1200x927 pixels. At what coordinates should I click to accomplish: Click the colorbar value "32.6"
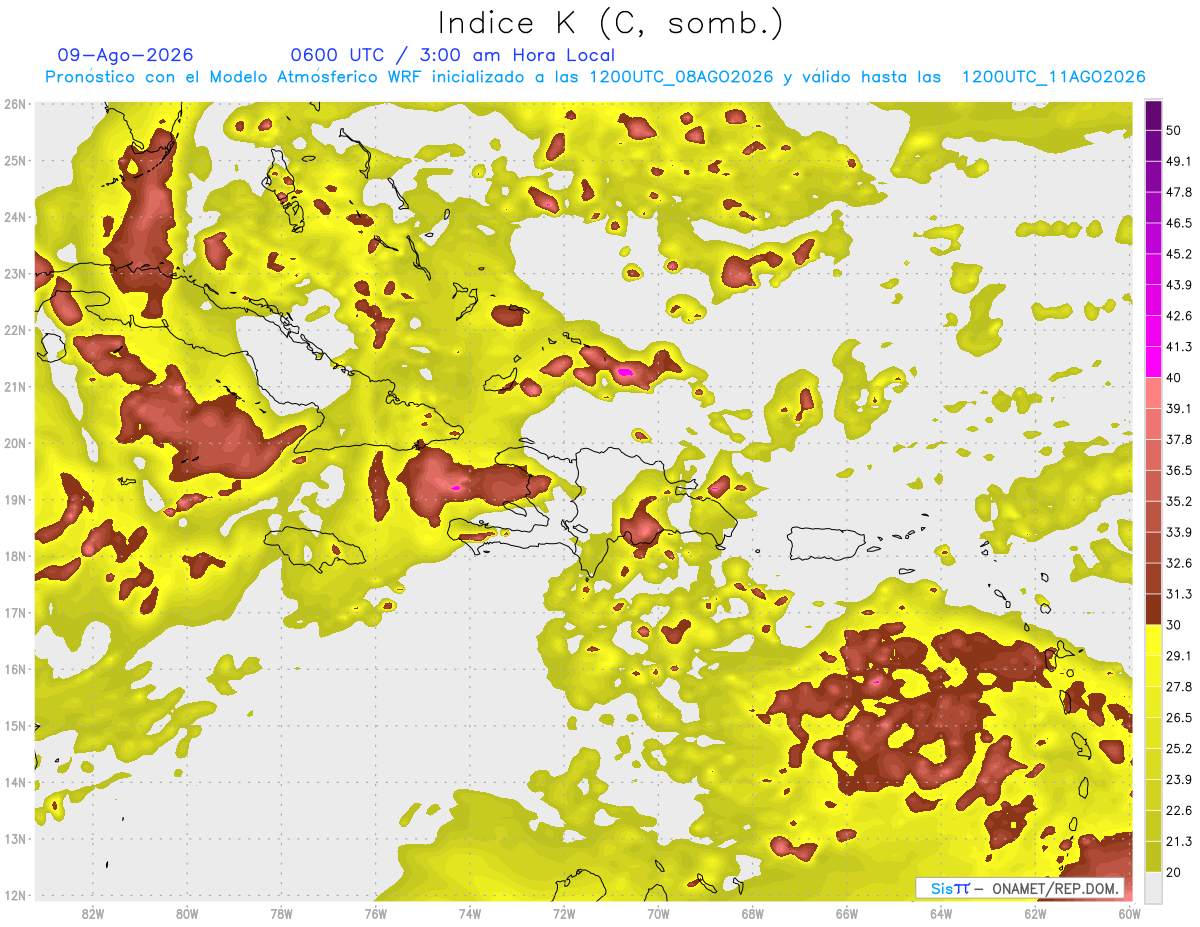[x=1179, y=563]
